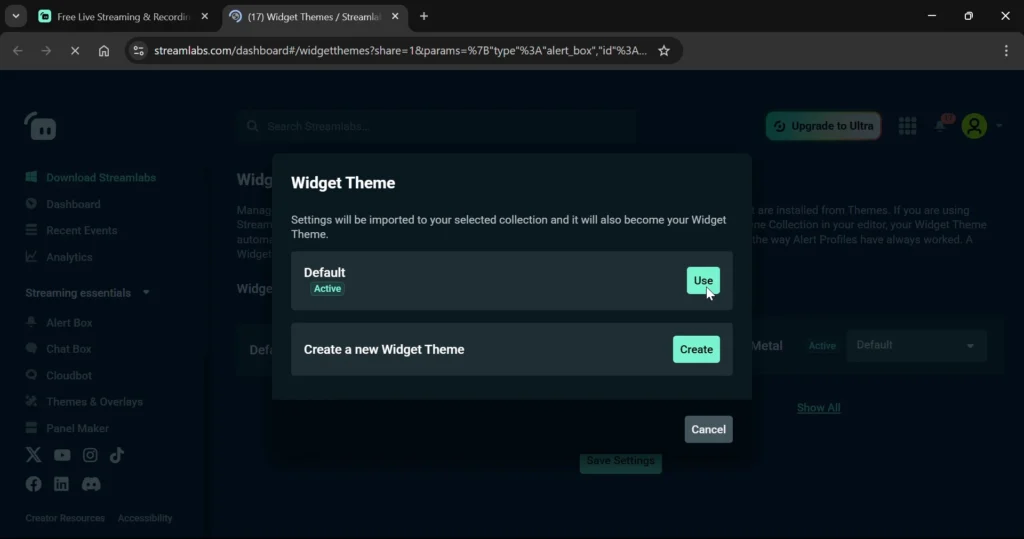Screen dimensions: 1024x539
Task: Open Panel Maker in sidebar
Action: point(77,429)
